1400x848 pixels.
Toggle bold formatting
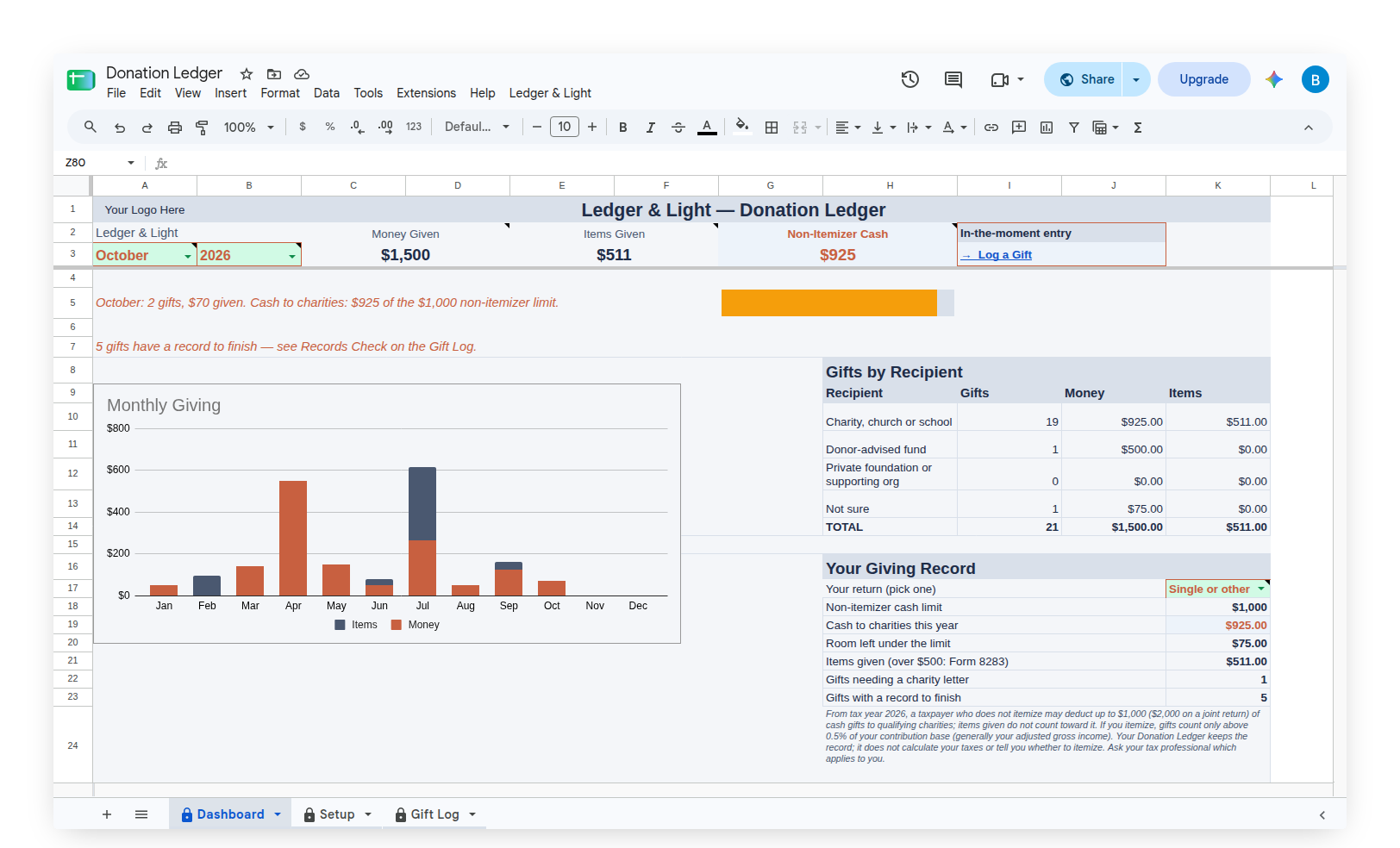[x=623, y=128]
